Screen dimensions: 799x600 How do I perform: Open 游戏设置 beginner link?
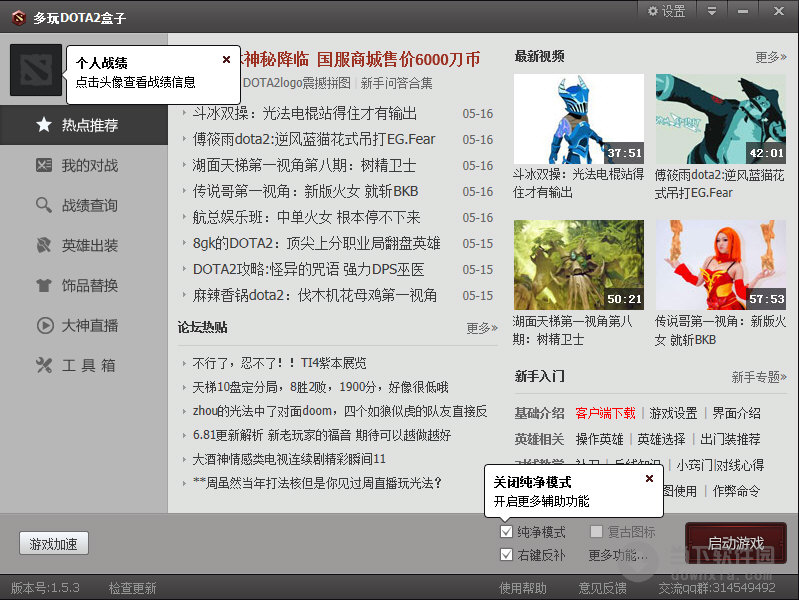click(673, 413)
